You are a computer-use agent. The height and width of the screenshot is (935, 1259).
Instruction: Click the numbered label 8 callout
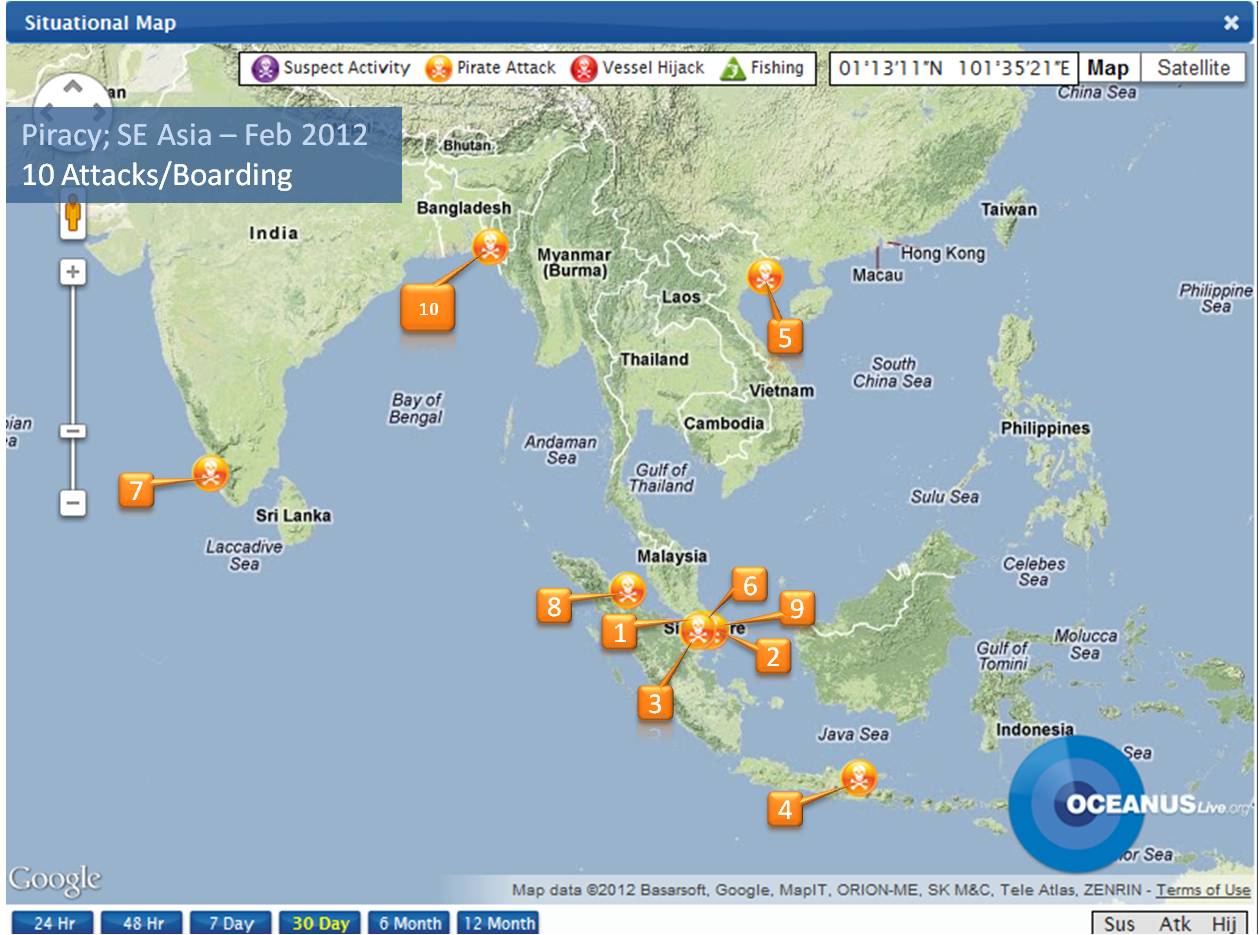tap(554, 605)
